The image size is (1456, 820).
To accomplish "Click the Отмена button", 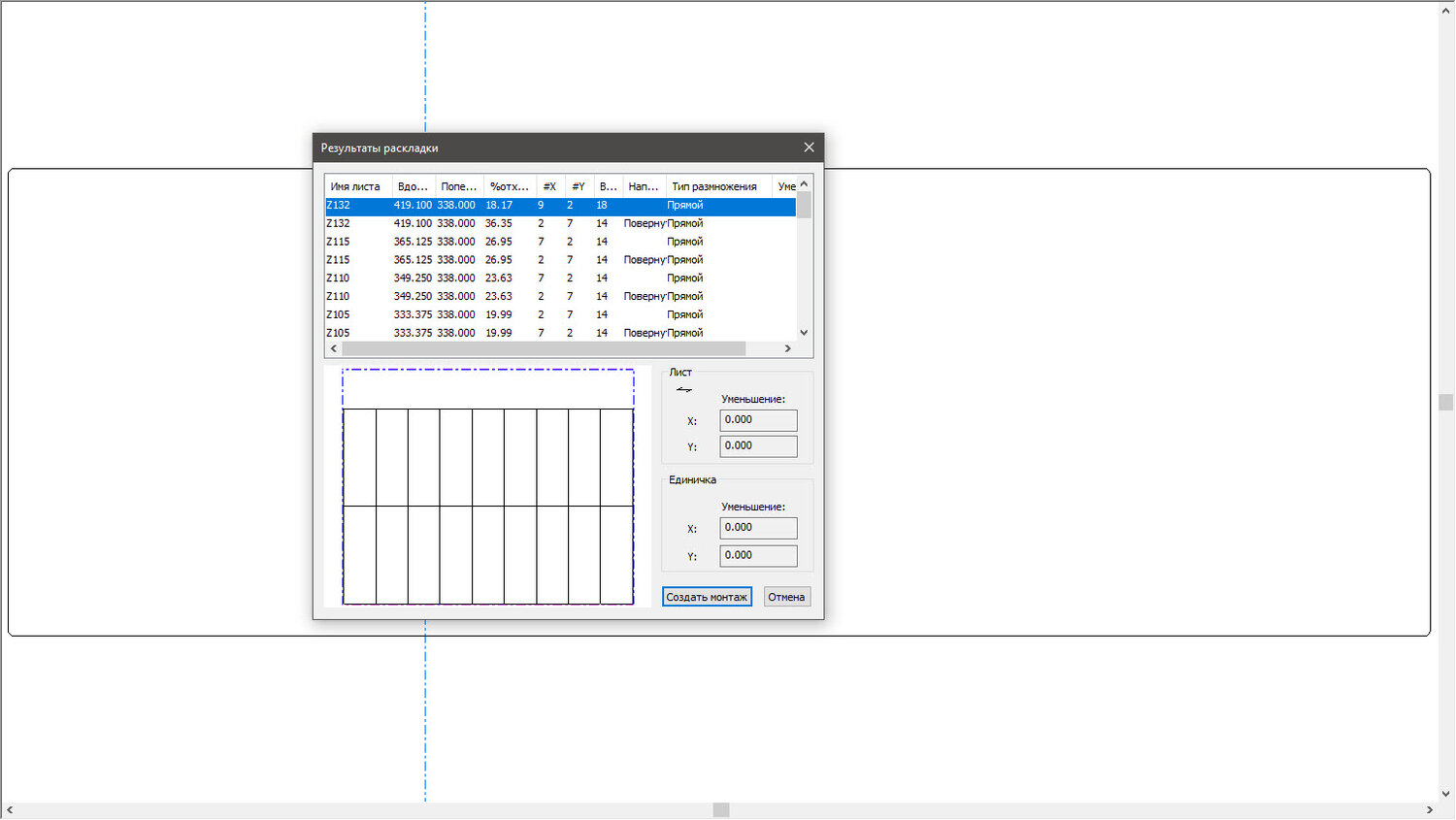I will point(786,597).
